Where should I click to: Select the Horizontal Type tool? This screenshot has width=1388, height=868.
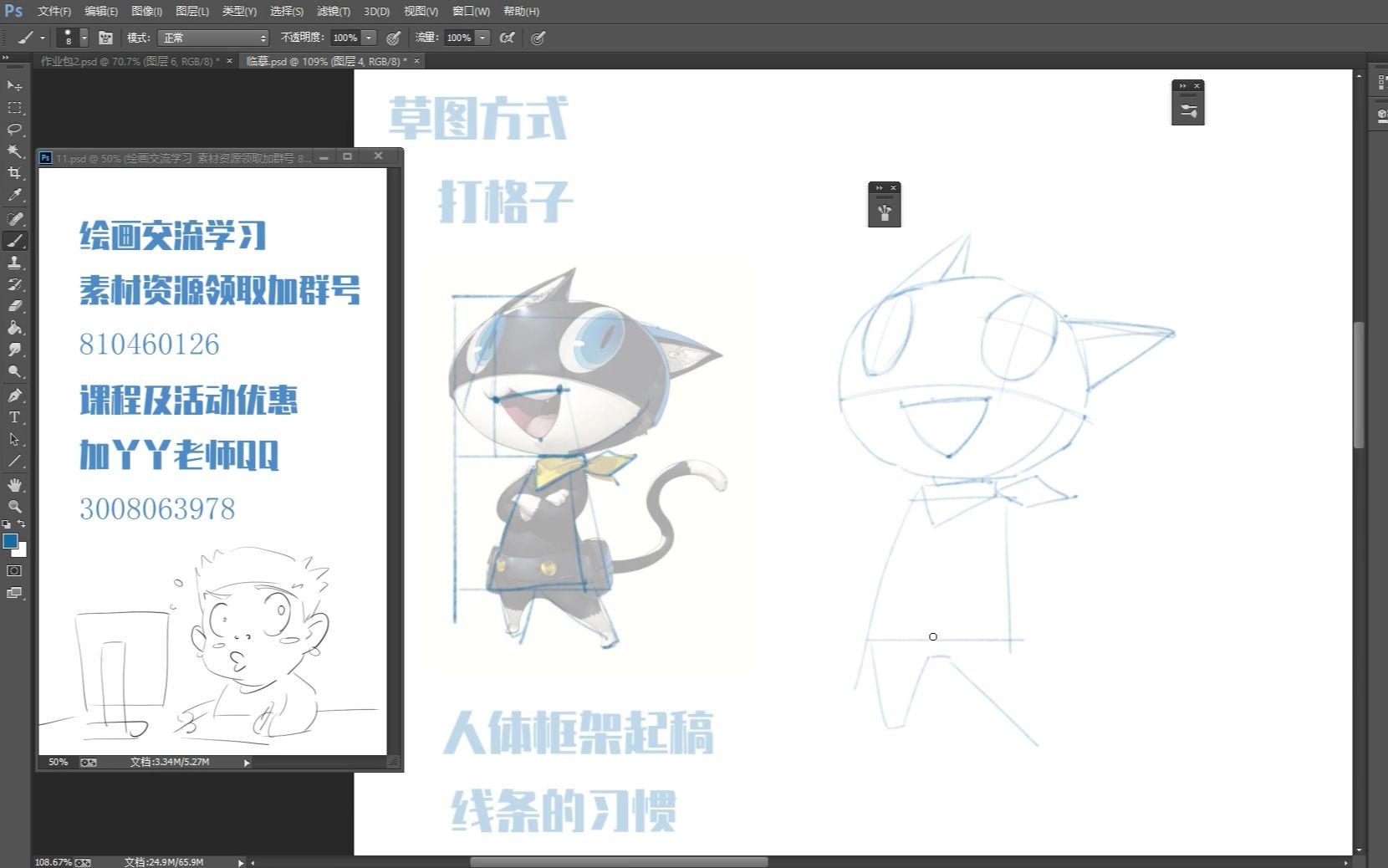13,417
